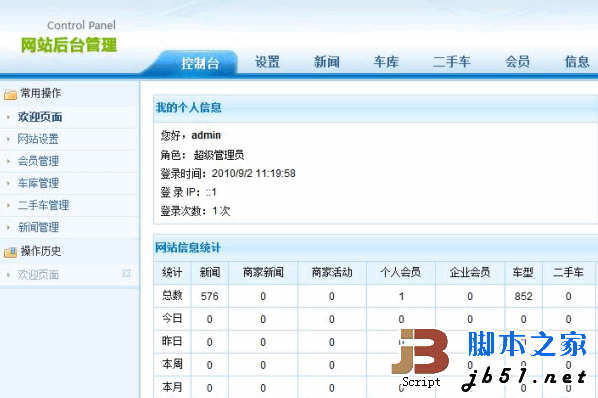Open the 会员 tab
This screenshot has height=398, width=598.
coord(517,62)
